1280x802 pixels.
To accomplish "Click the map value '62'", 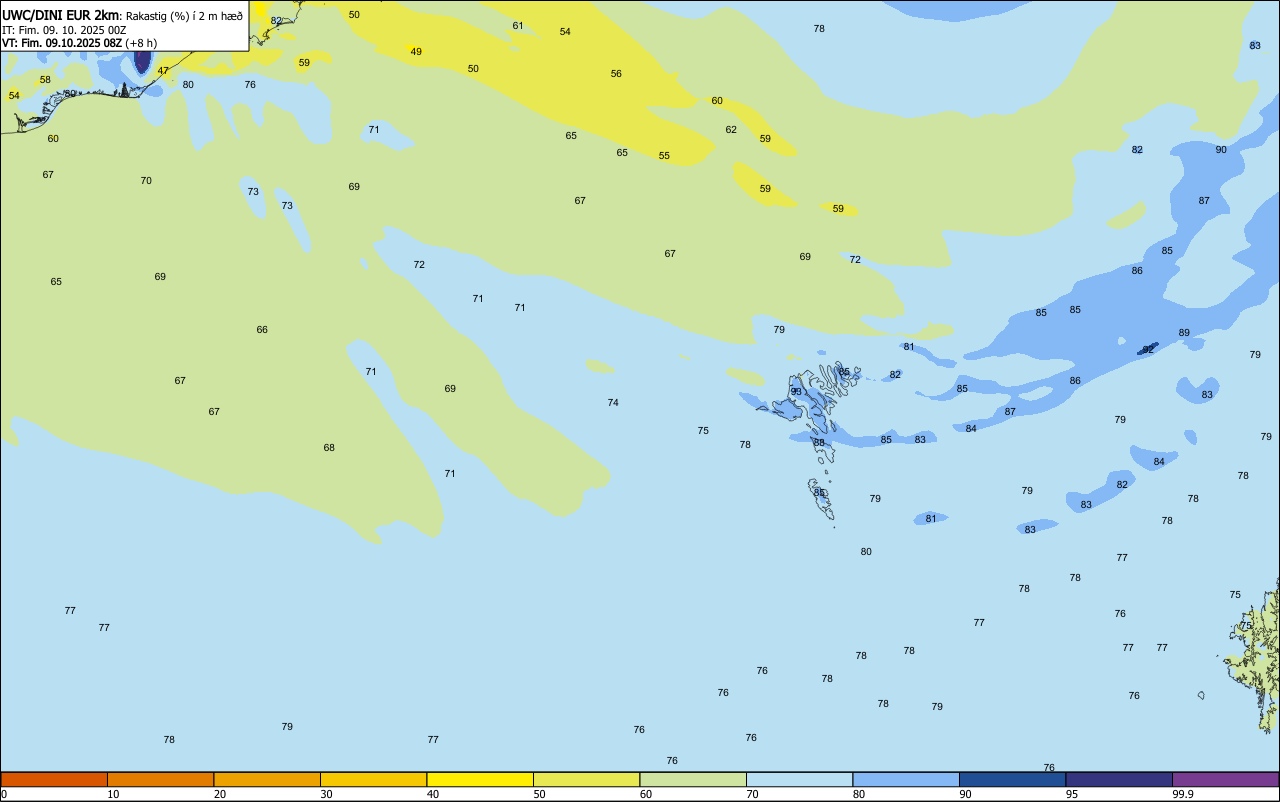I will (x=731, y=130).
